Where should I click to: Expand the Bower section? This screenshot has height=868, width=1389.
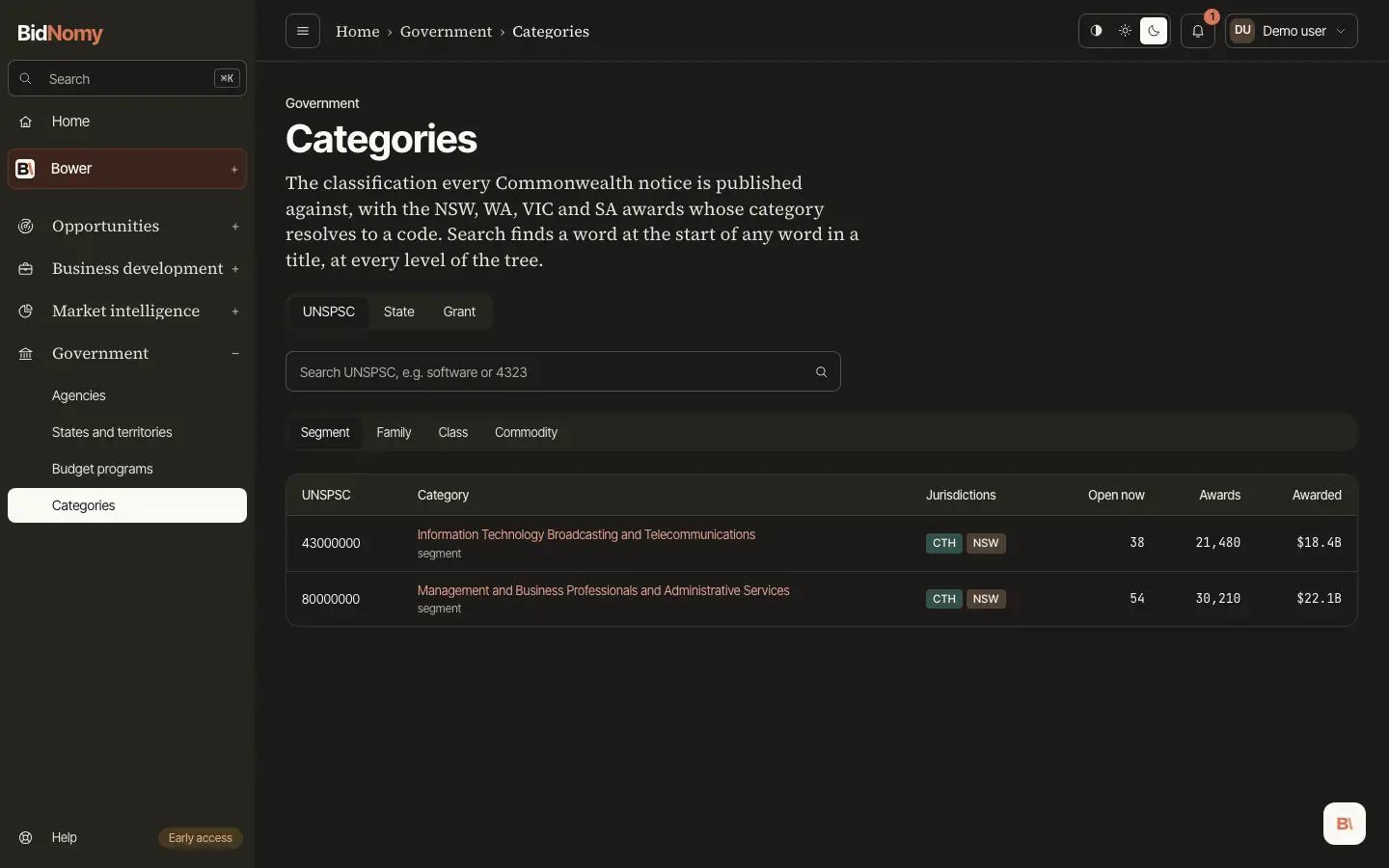coord(234,170)
